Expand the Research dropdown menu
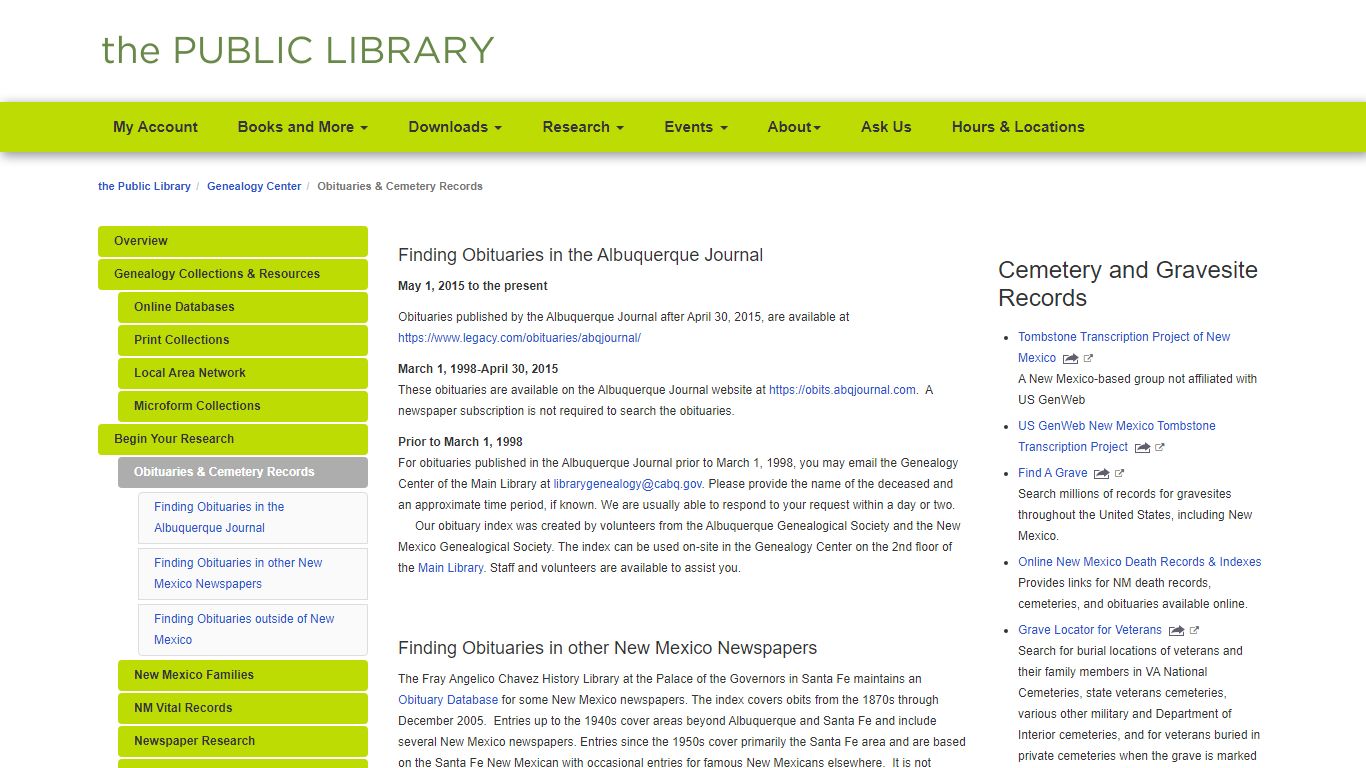The height and width of the screenshot is (768, 1366). (583, 127)
